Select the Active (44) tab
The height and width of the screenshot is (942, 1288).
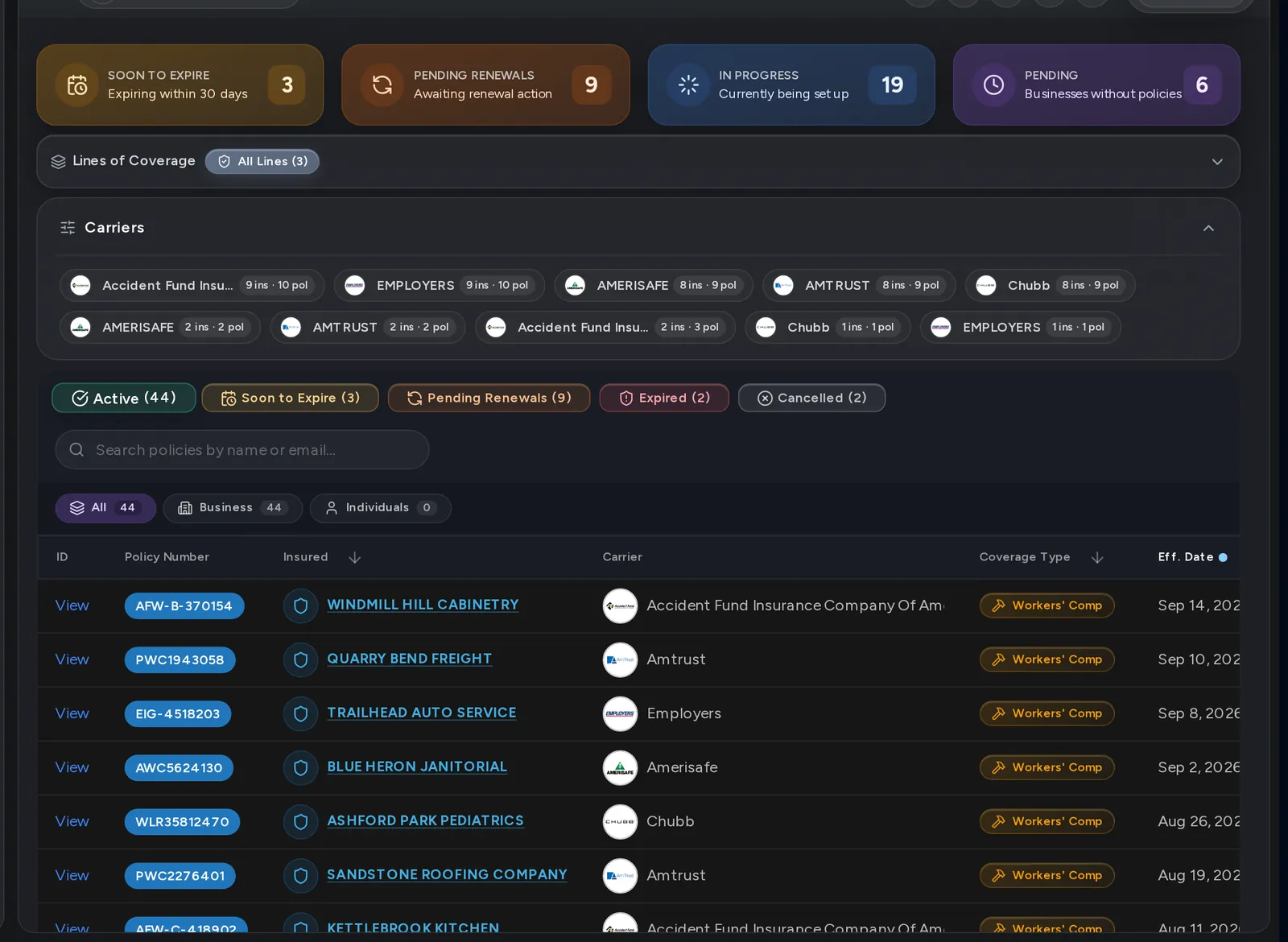(x=124, y=398)
